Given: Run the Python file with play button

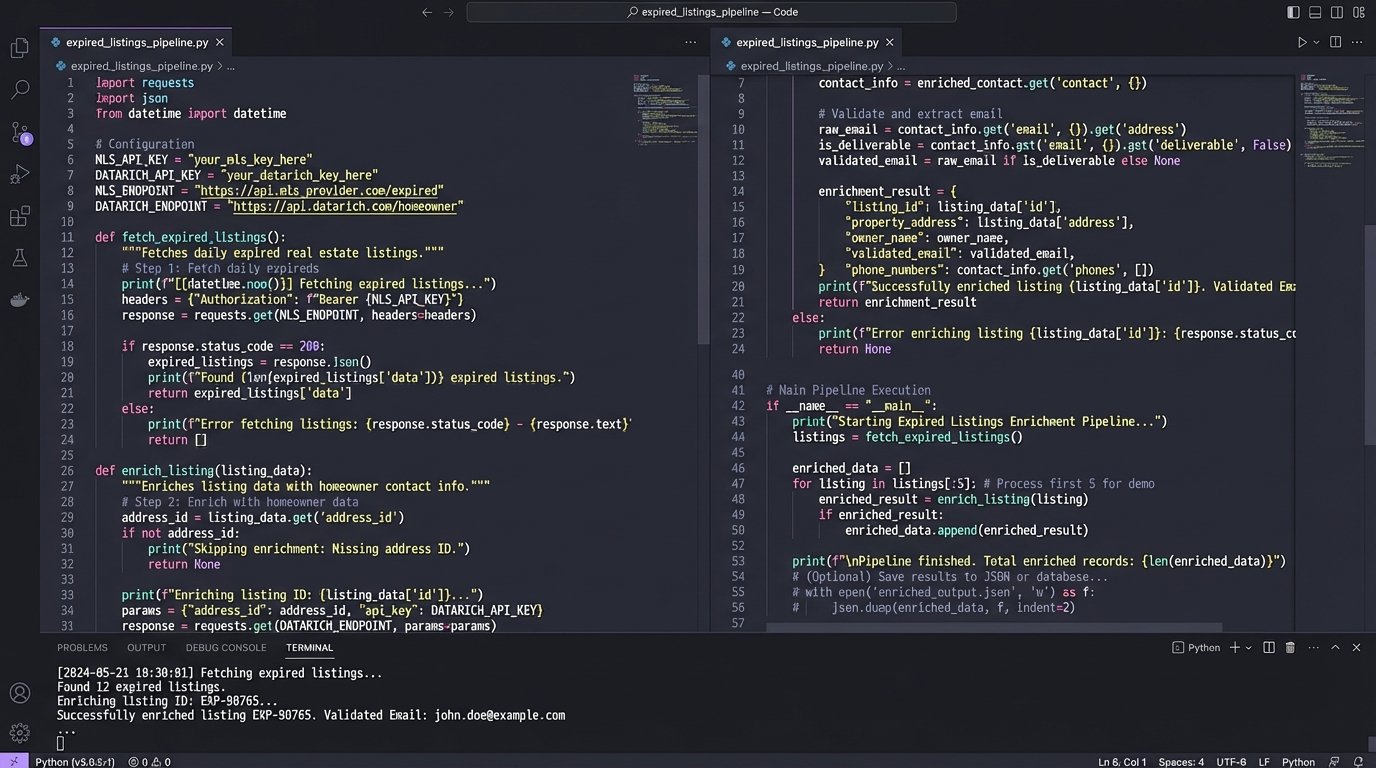Looking at the screenshot, I should 1302,42.
